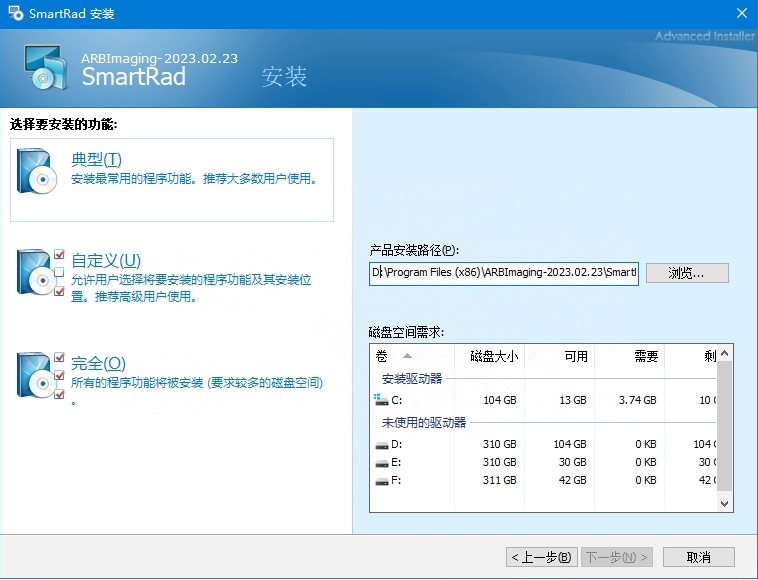Image resolution: width=758 pixels, height=580 pixels.
Task: Click the D: drive icon
Action: point(382,445)
